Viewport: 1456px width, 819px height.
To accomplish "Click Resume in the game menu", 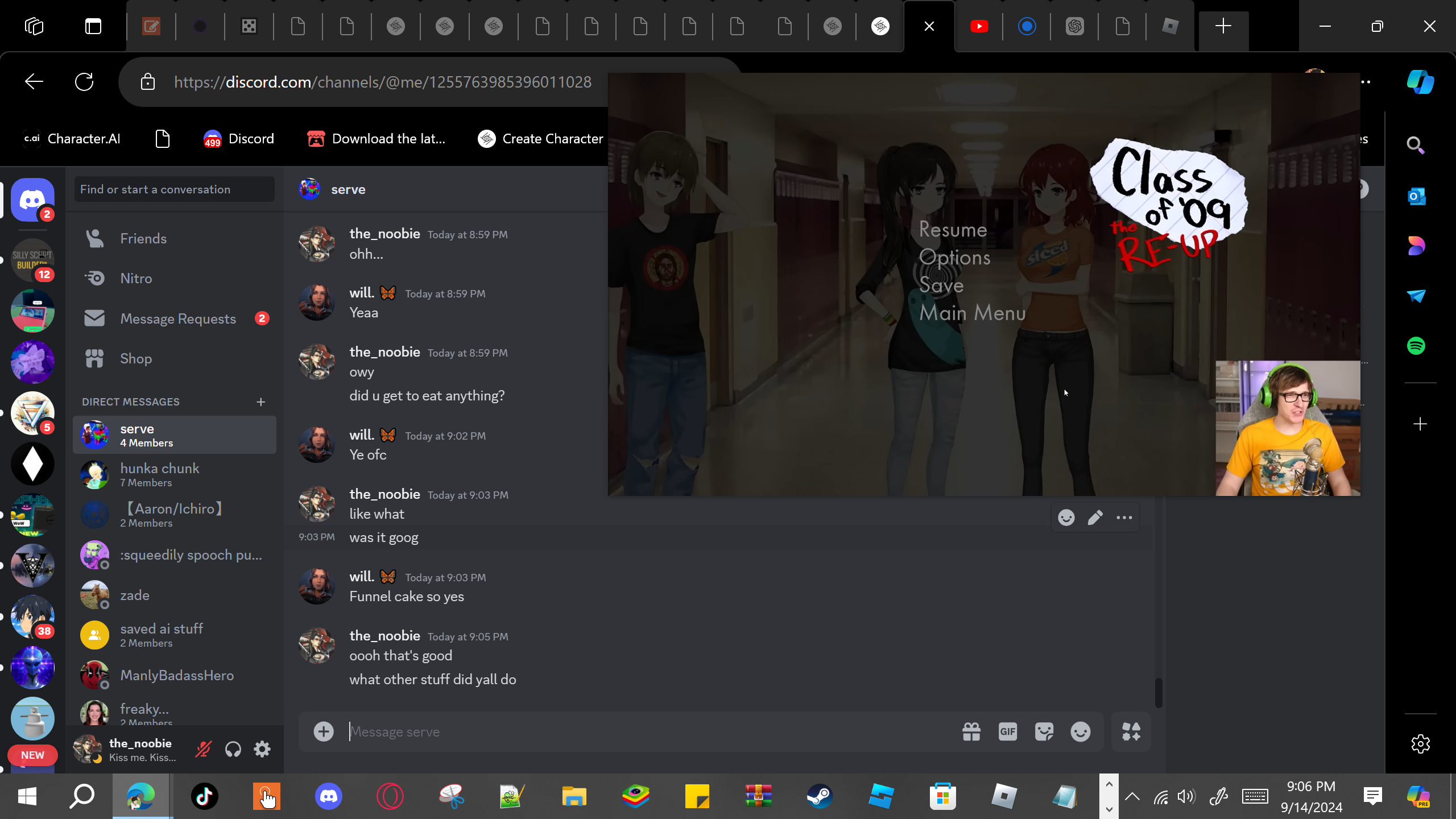I will 953,230.
